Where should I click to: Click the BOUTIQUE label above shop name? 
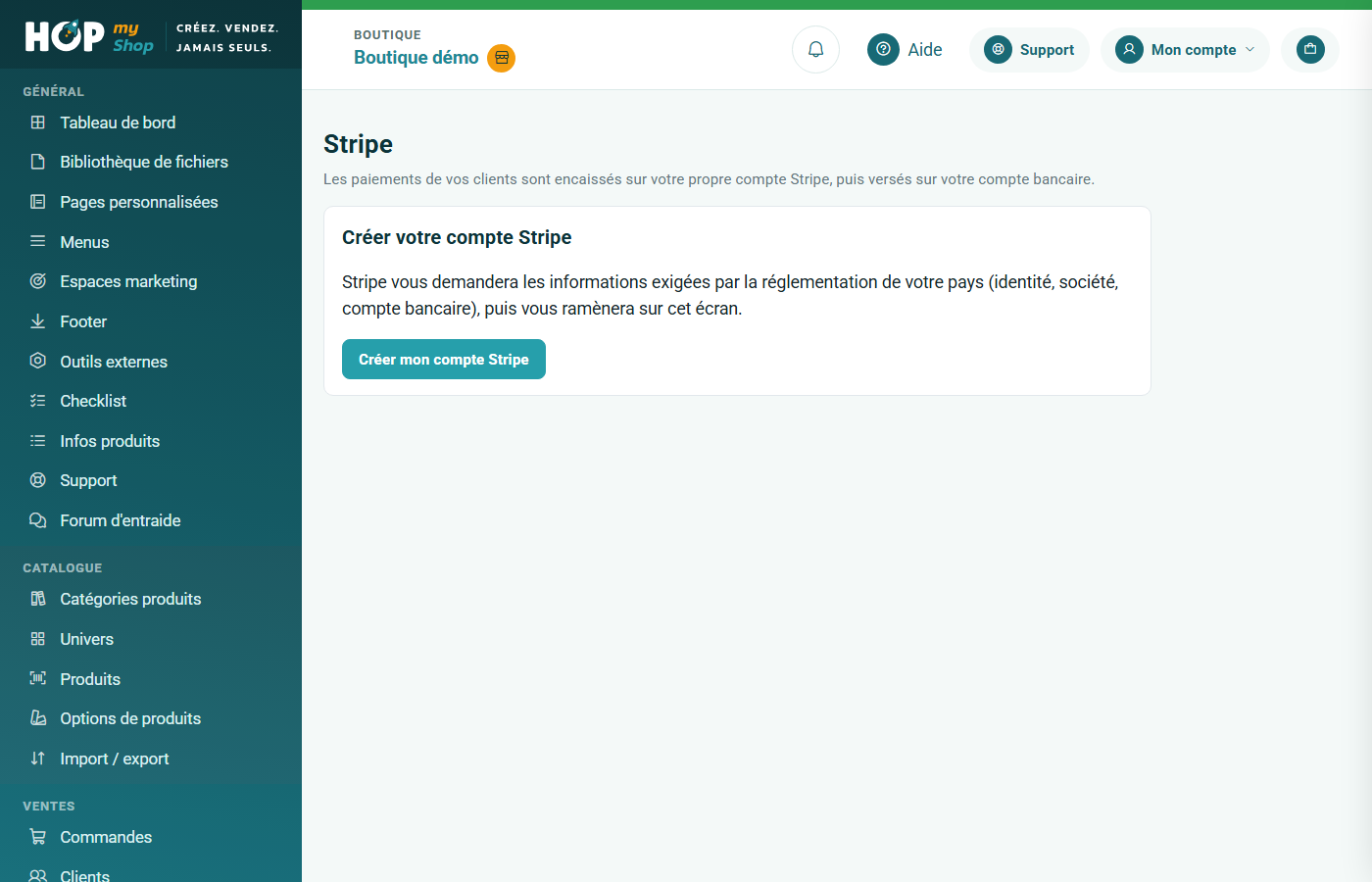387,34
